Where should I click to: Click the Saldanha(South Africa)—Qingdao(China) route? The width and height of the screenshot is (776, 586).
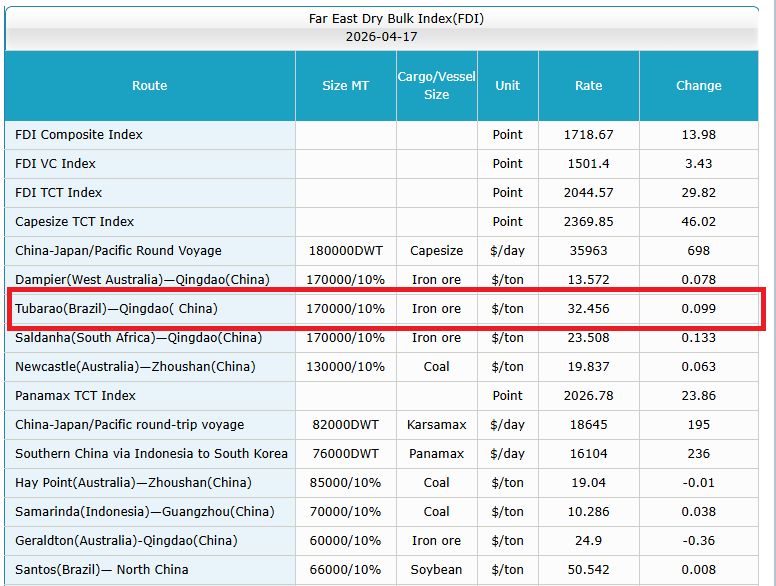(x=139, y=338)
